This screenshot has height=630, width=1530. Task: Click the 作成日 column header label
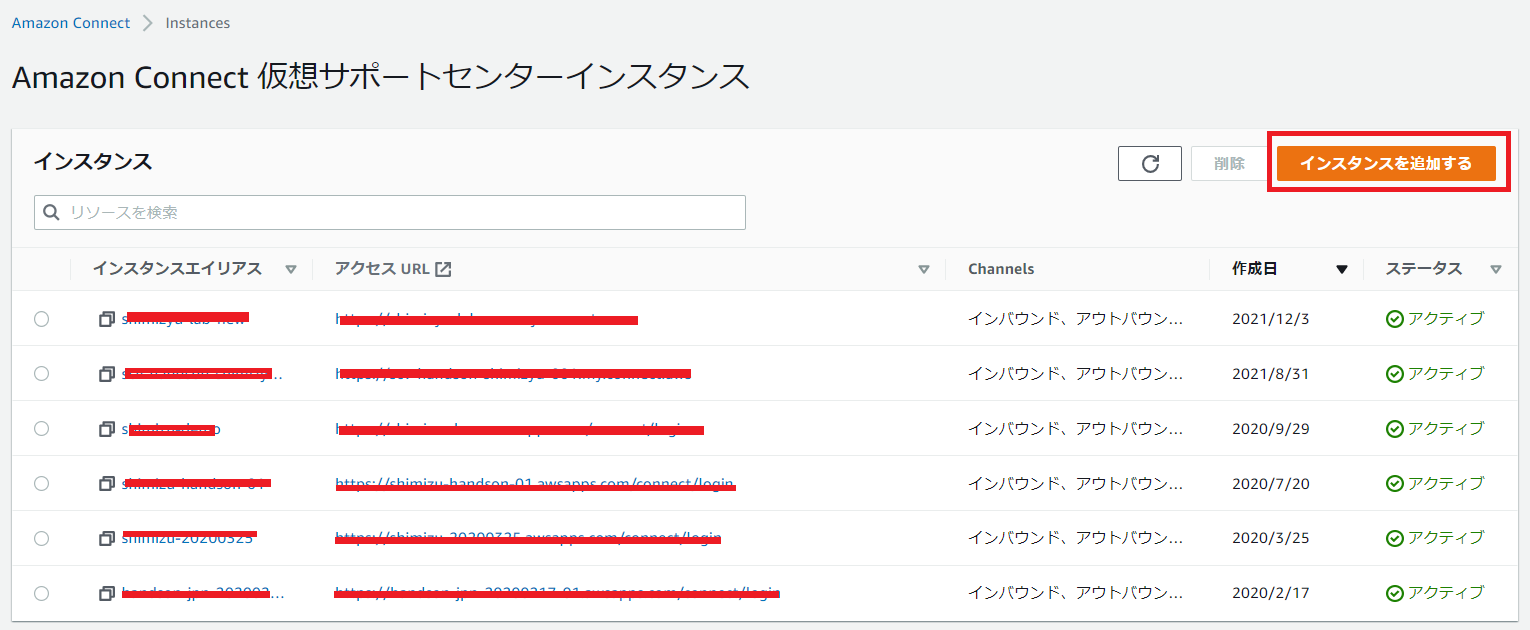[x=1254, y=269]
